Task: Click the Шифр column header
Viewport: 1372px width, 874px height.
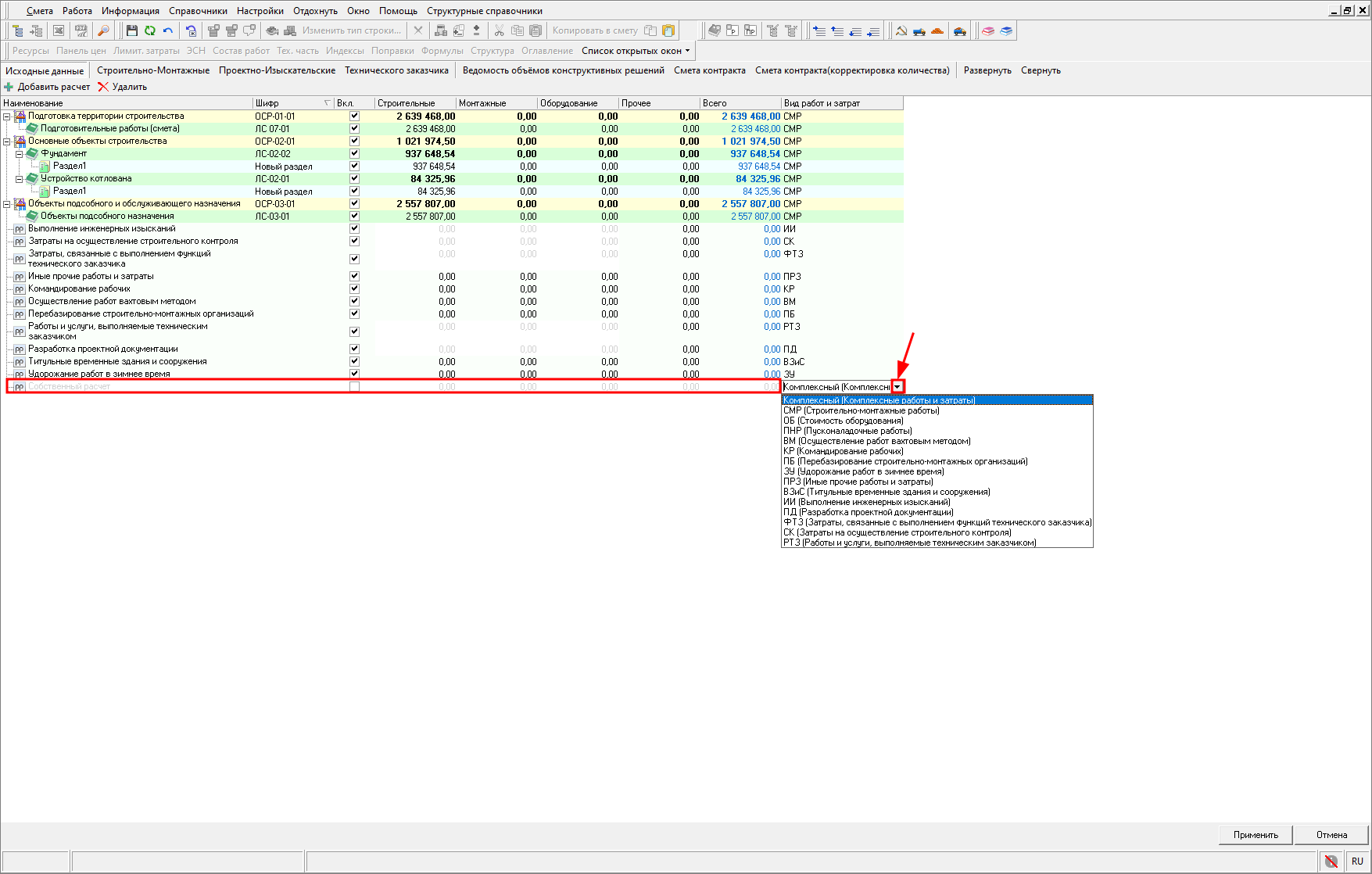Action: pyautogui.click(x=289, y=103)
